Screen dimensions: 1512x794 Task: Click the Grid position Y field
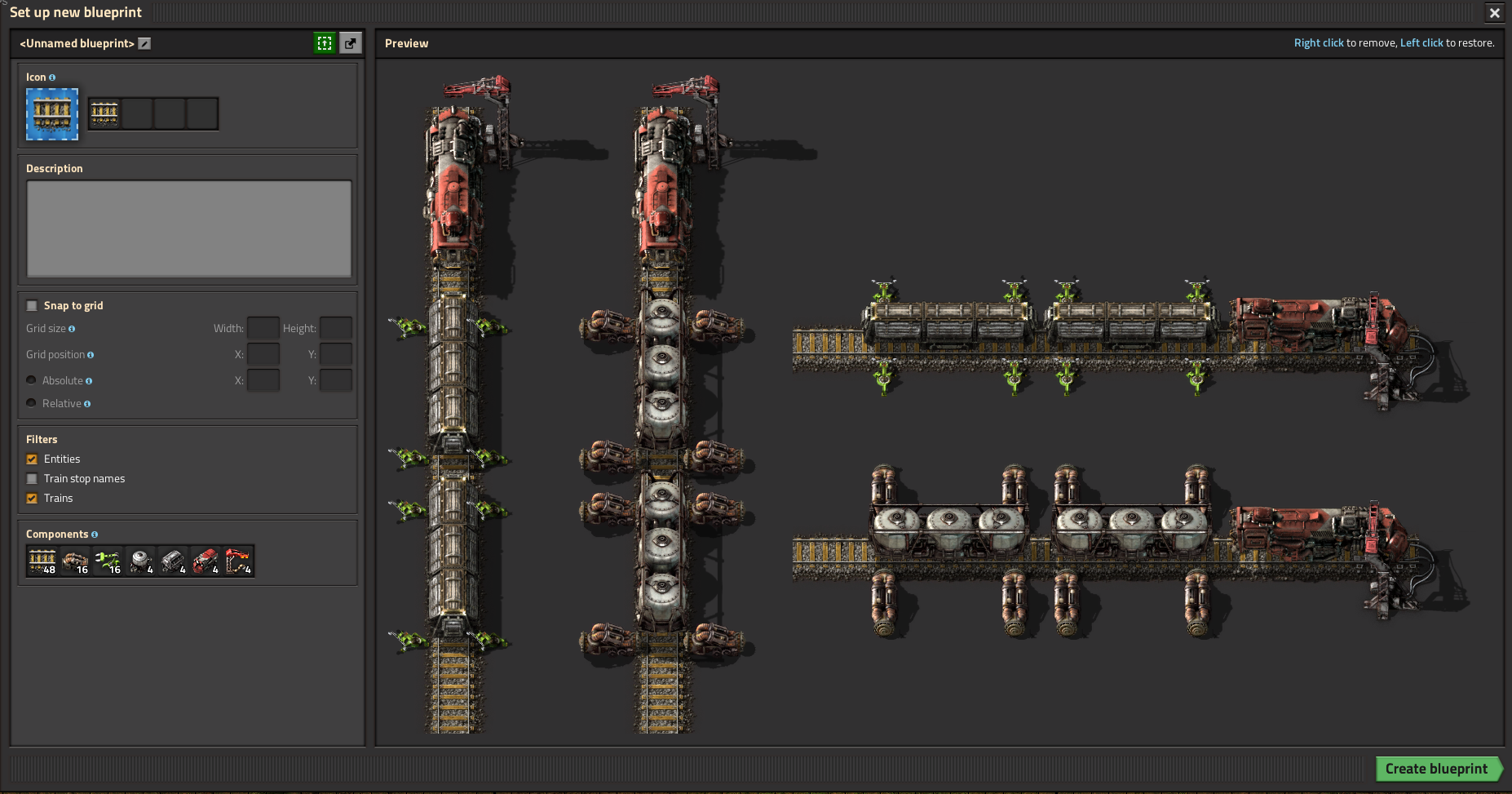pos(336,354)
